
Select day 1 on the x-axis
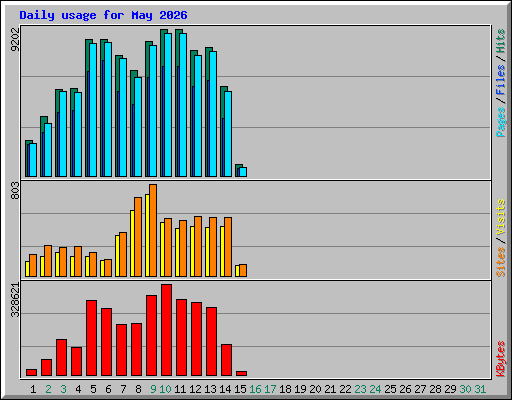point(33,389)
